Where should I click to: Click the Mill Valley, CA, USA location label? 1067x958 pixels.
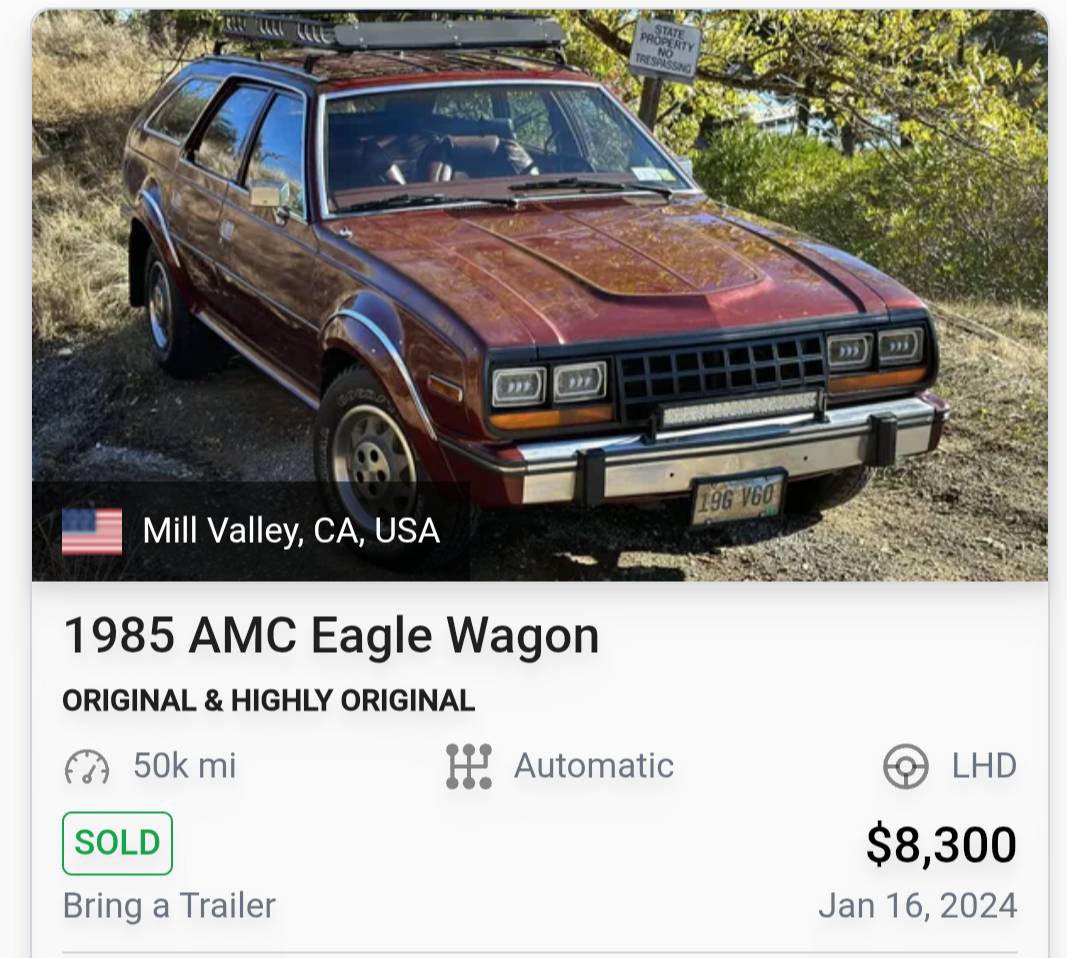coord(291,530)
